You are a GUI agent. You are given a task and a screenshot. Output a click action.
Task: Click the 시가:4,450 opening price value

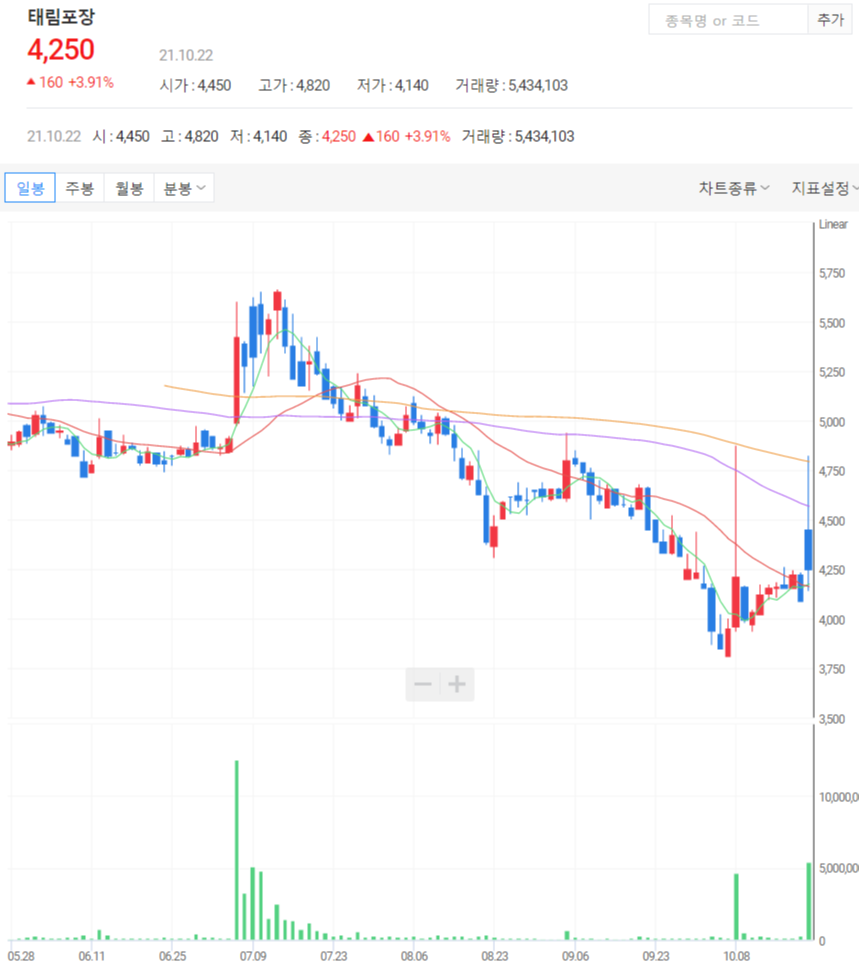point(195,85)
